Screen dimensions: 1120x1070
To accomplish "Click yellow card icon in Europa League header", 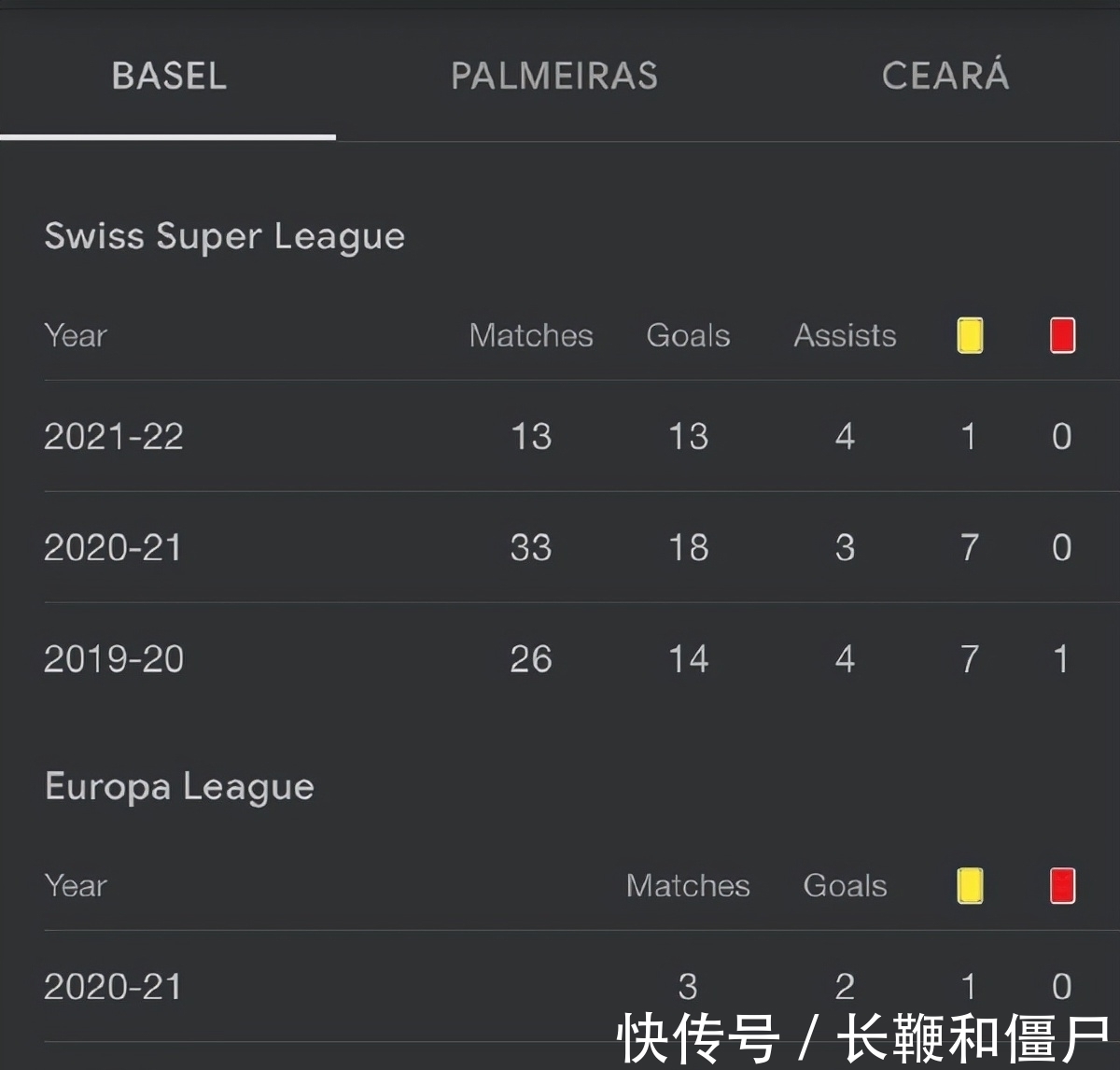I will click(970, 885).
